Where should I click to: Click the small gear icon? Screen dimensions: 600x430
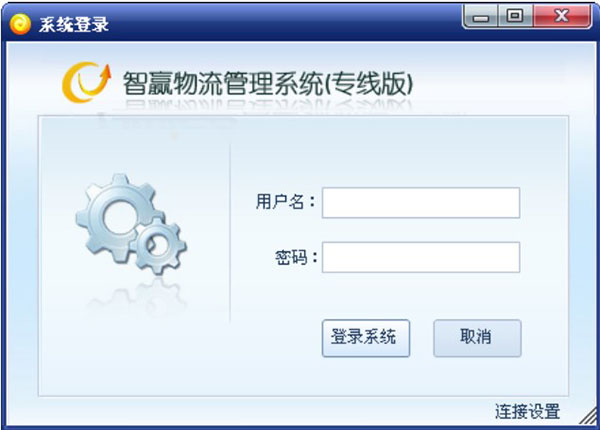point(159,246)
